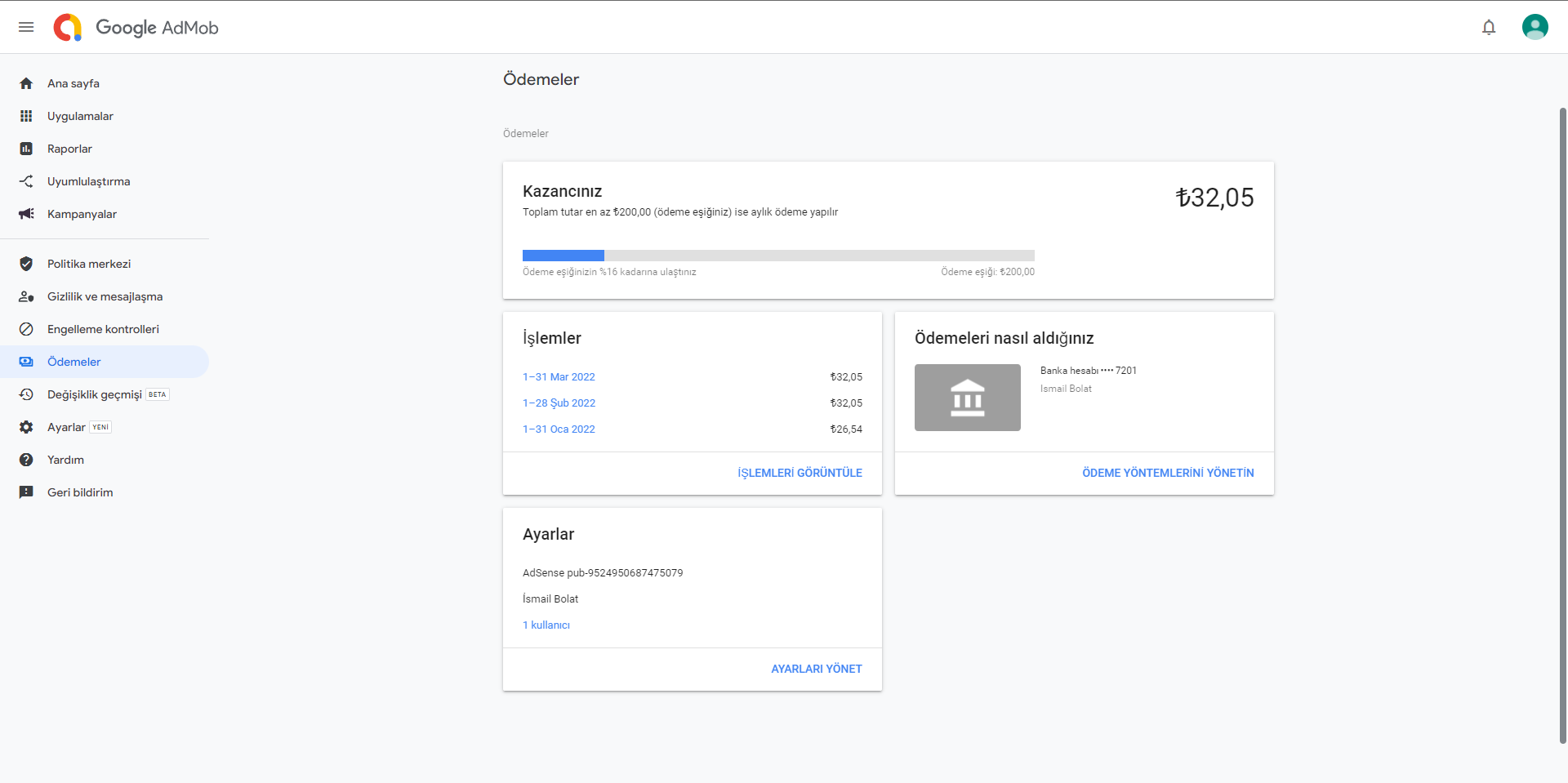Click the bank account building icon

pyautogui.click(x=968, y=398)
